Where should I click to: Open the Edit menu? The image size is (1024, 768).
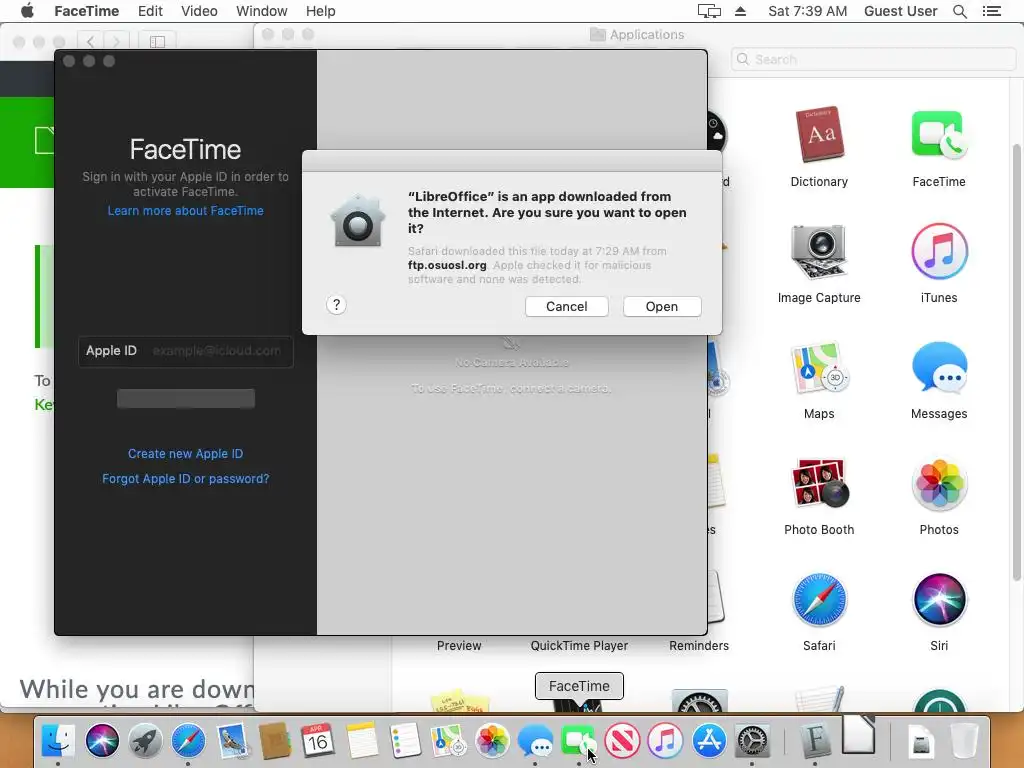click(x=150, y=11)
